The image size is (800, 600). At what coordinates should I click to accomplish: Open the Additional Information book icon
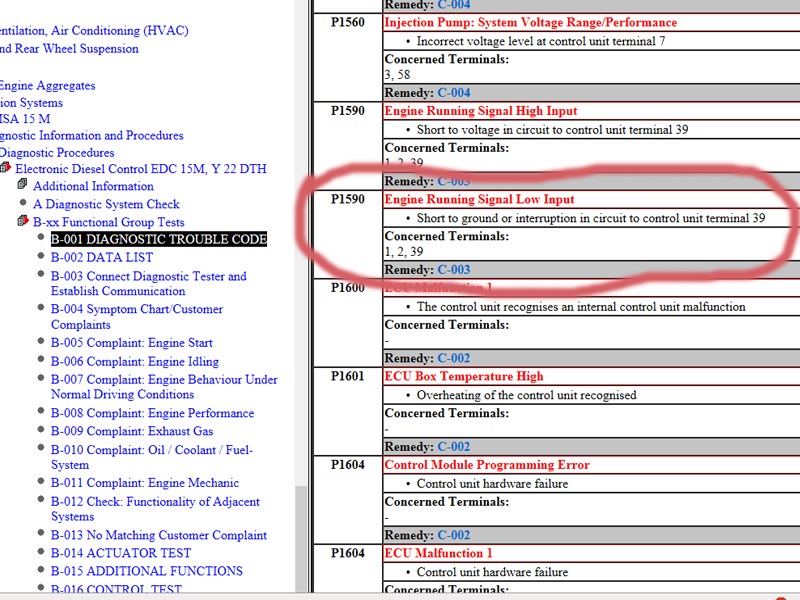[x=22, y=184]
